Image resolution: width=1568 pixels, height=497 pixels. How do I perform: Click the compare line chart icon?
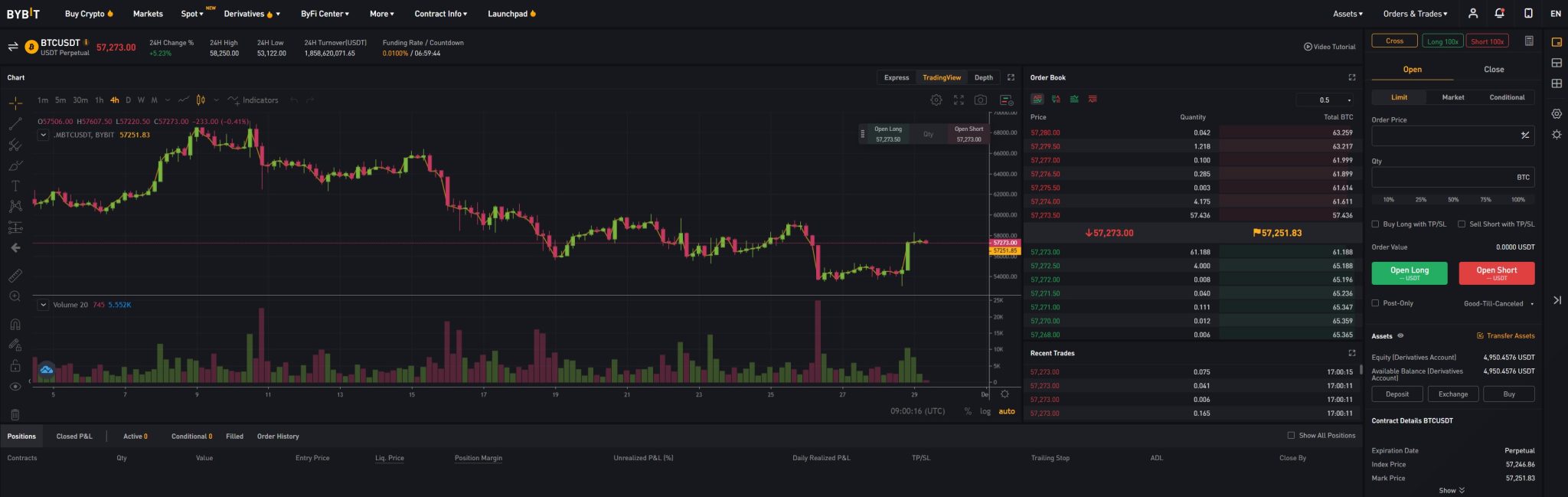coord(184,100)
